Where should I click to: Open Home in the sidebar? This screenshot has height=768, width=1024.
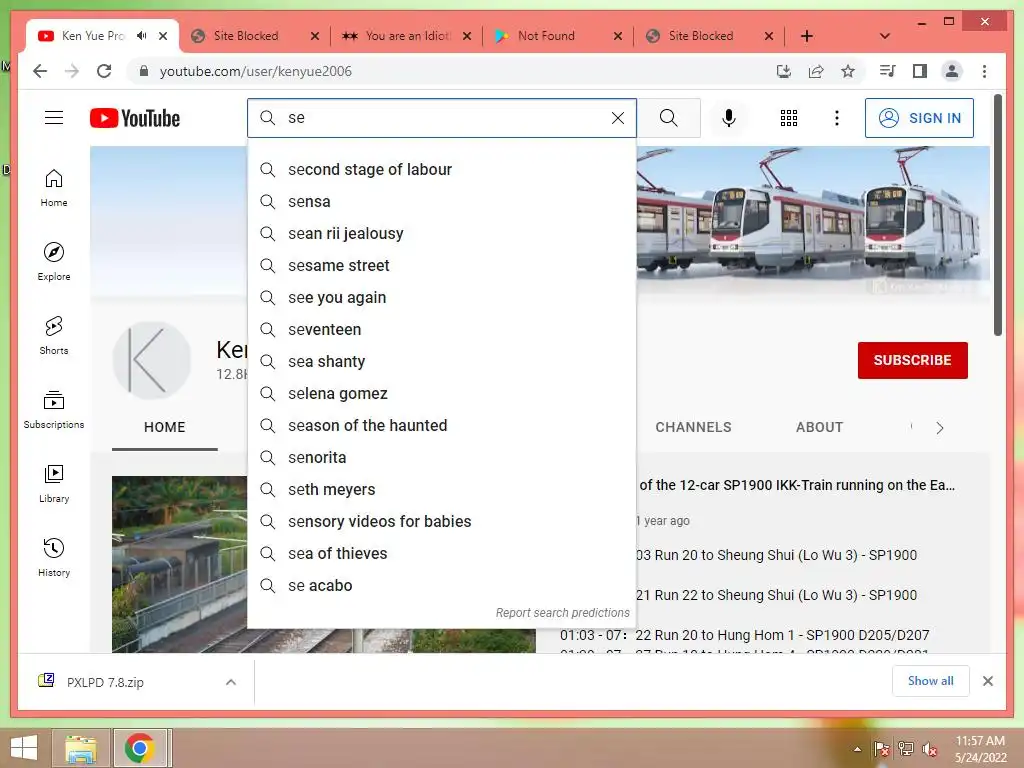(x=54, y=188)
